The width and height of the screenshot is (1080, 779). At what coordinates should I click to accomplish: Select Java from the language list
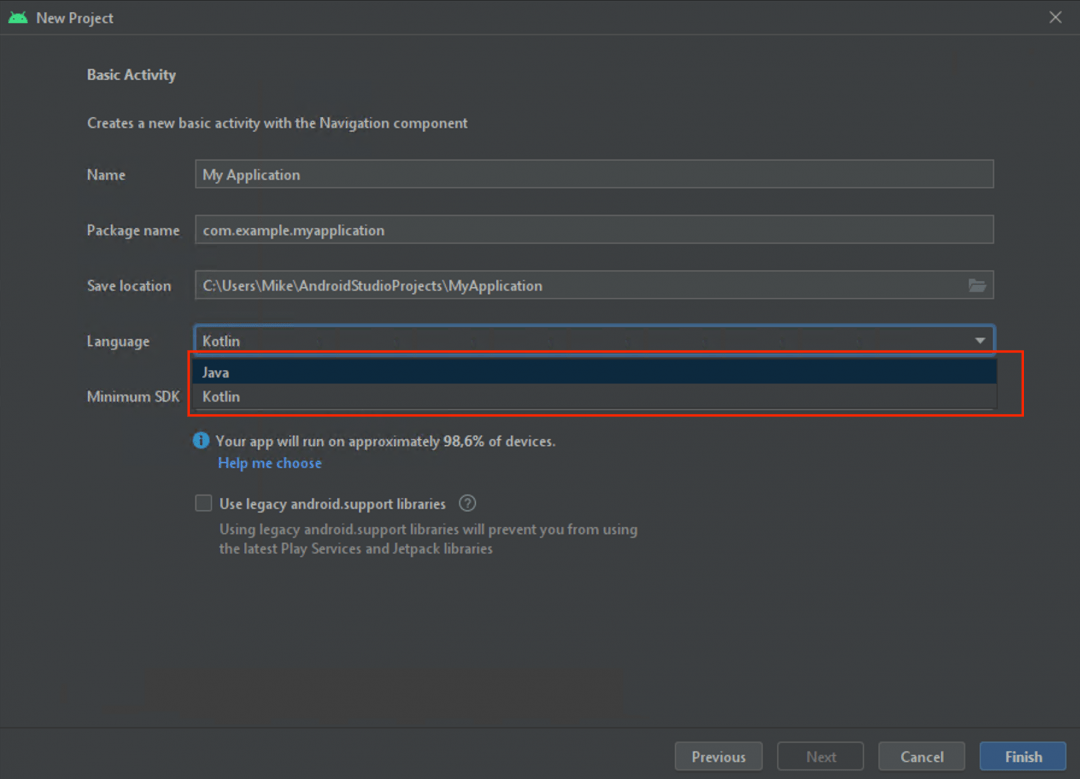coord(216,372)
